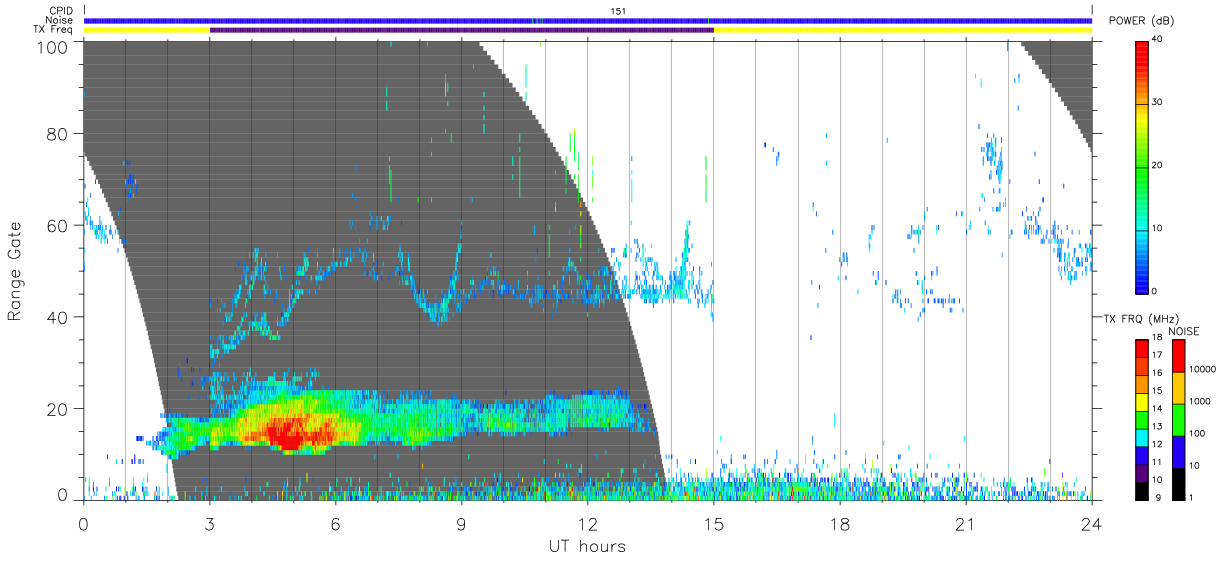
Task: Click the 24 tick label on UT hours axis
Action: pyautogui.click(x=1092, y=523)
